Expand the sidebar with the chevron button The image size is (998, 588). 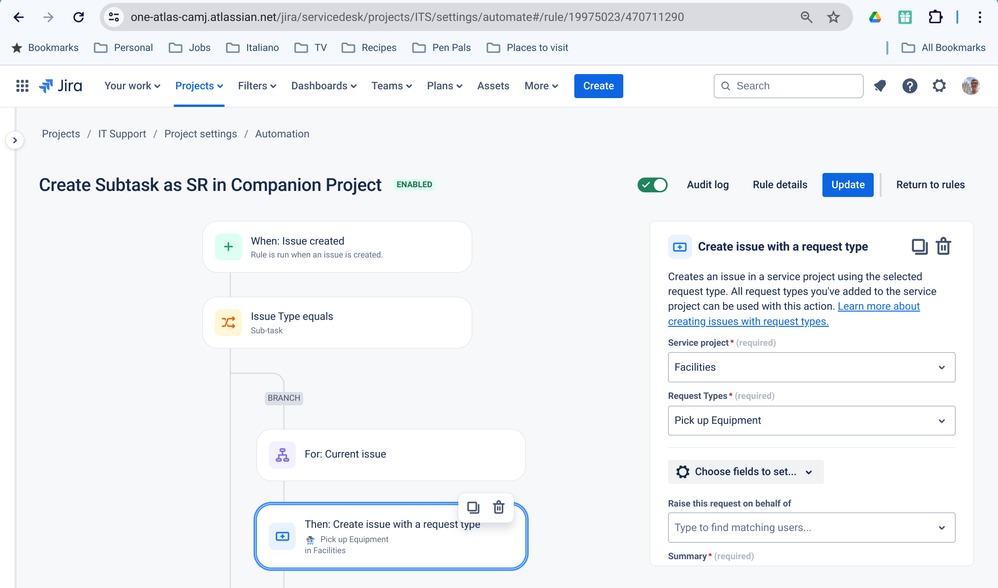click(15, 140)
